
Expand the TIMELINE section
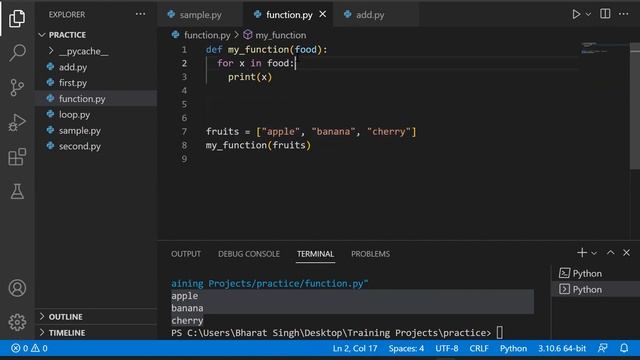[97, 333]
